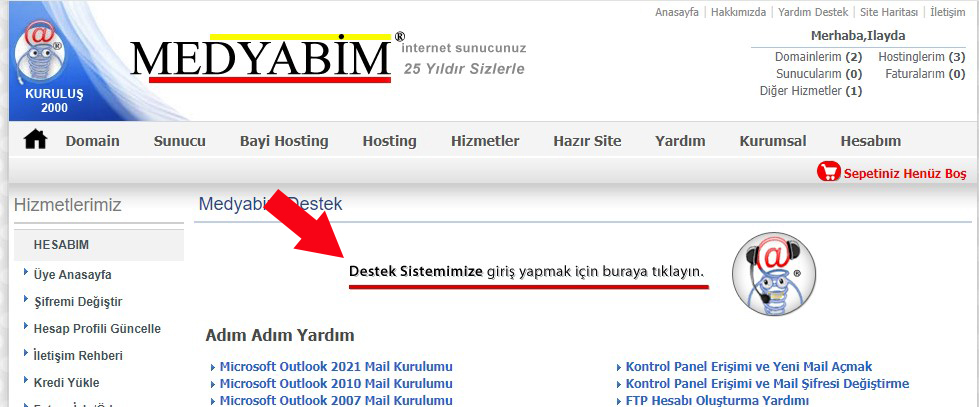Open Hesap Profili Güncelle sidebar link

tap(97, 329)
